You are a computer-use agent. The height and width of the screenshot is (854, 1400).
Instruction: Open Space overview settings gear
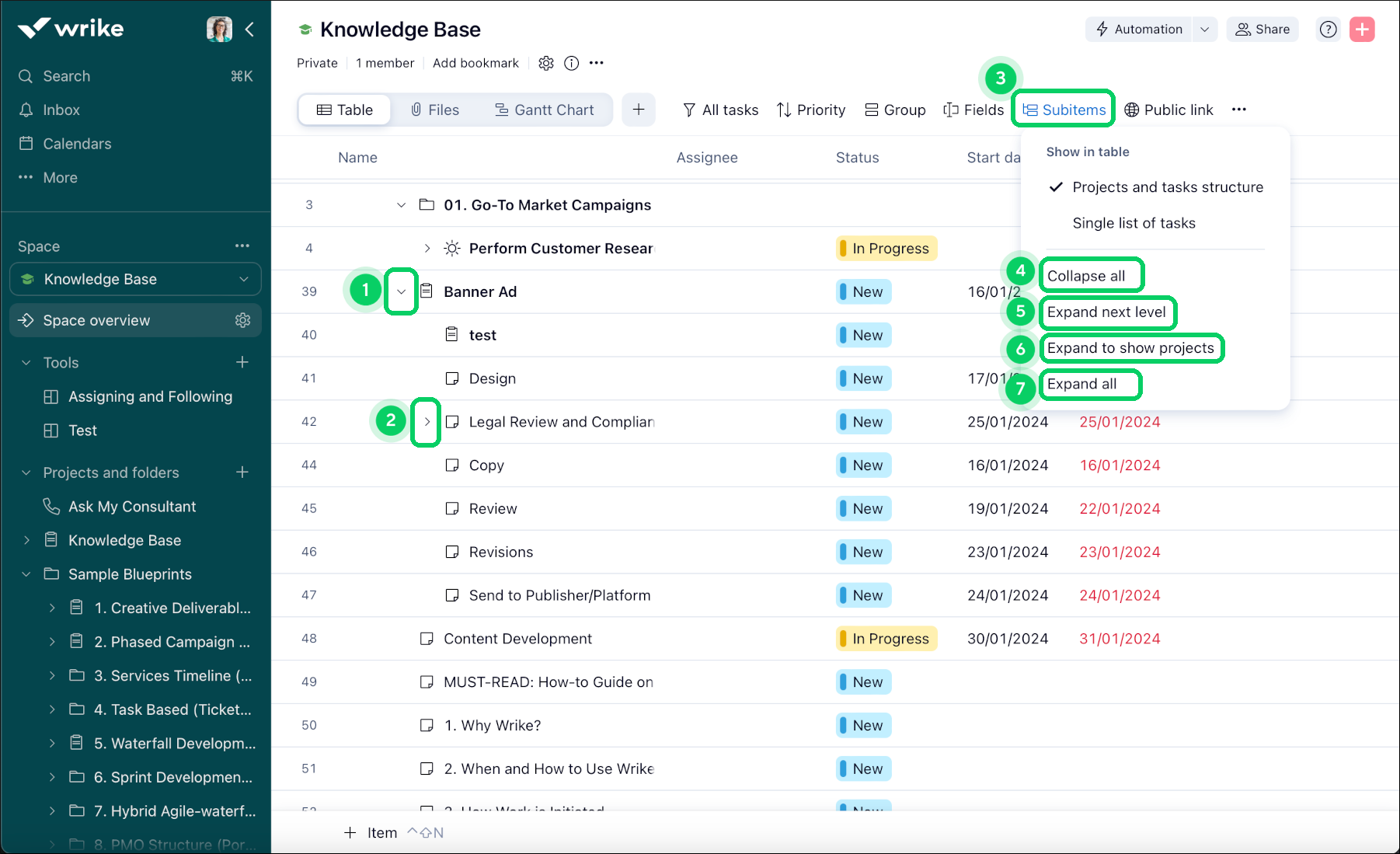[243, 320]
